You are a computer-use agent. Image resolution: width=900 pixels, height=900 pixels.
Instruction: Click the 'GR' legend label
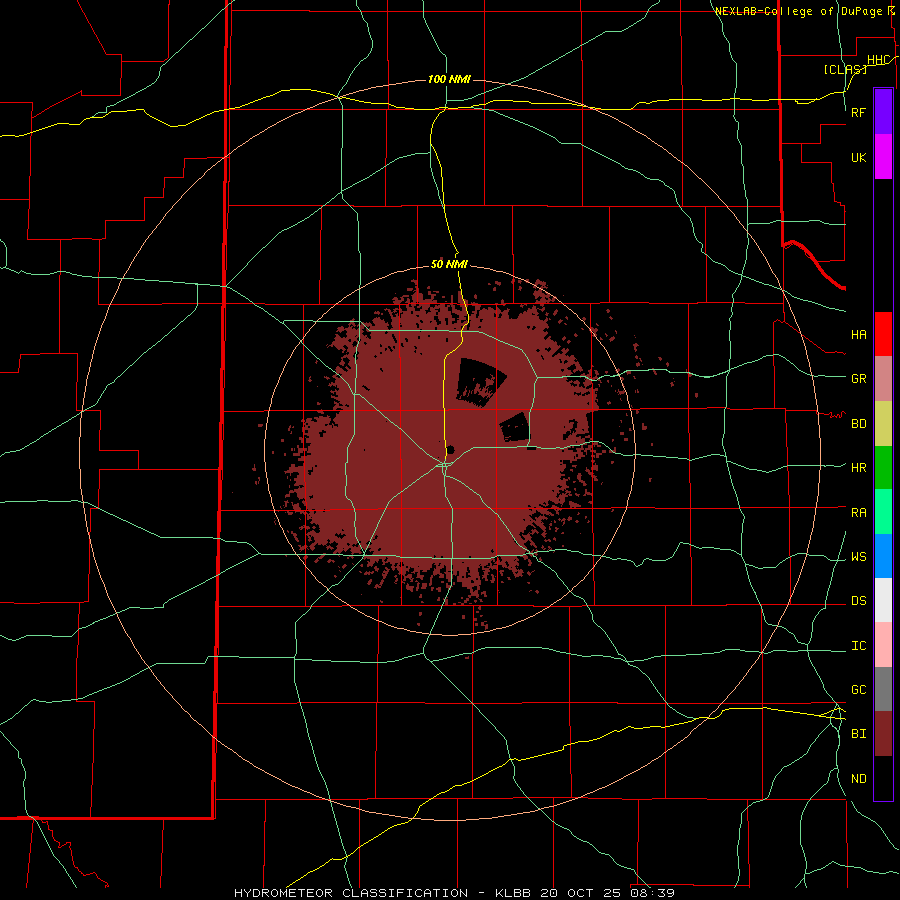point(858,379)
